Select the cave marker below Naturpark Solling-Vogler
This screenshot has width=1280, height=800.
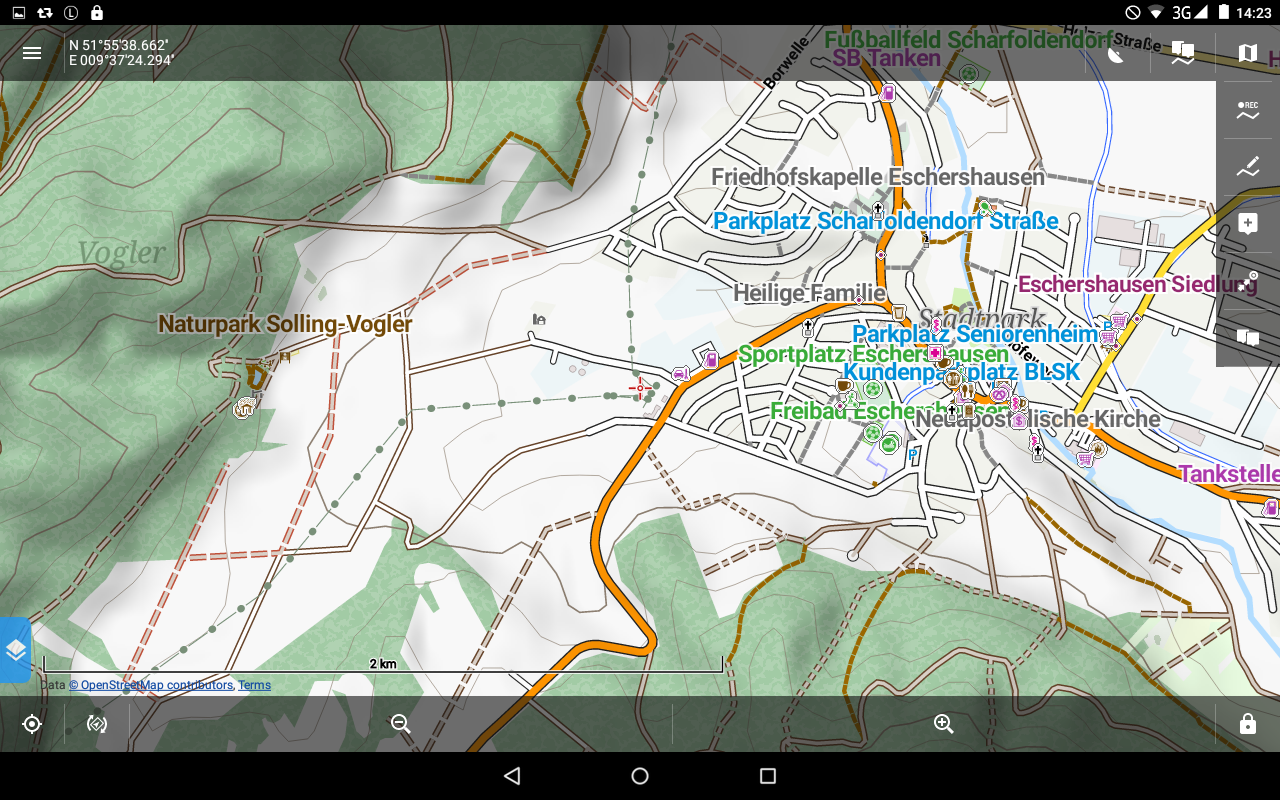243,407
